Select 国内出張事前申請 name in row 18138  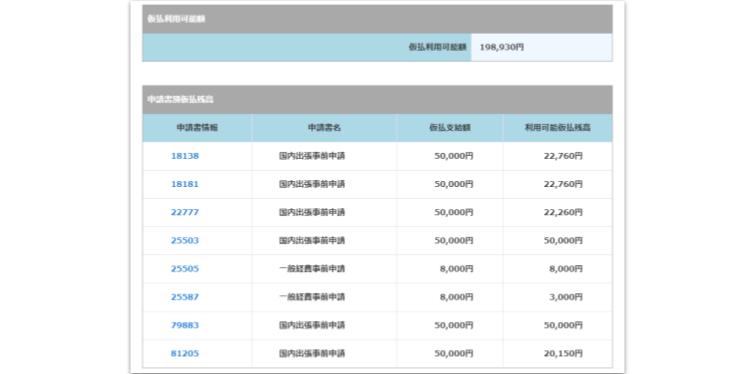pos(312,156)
